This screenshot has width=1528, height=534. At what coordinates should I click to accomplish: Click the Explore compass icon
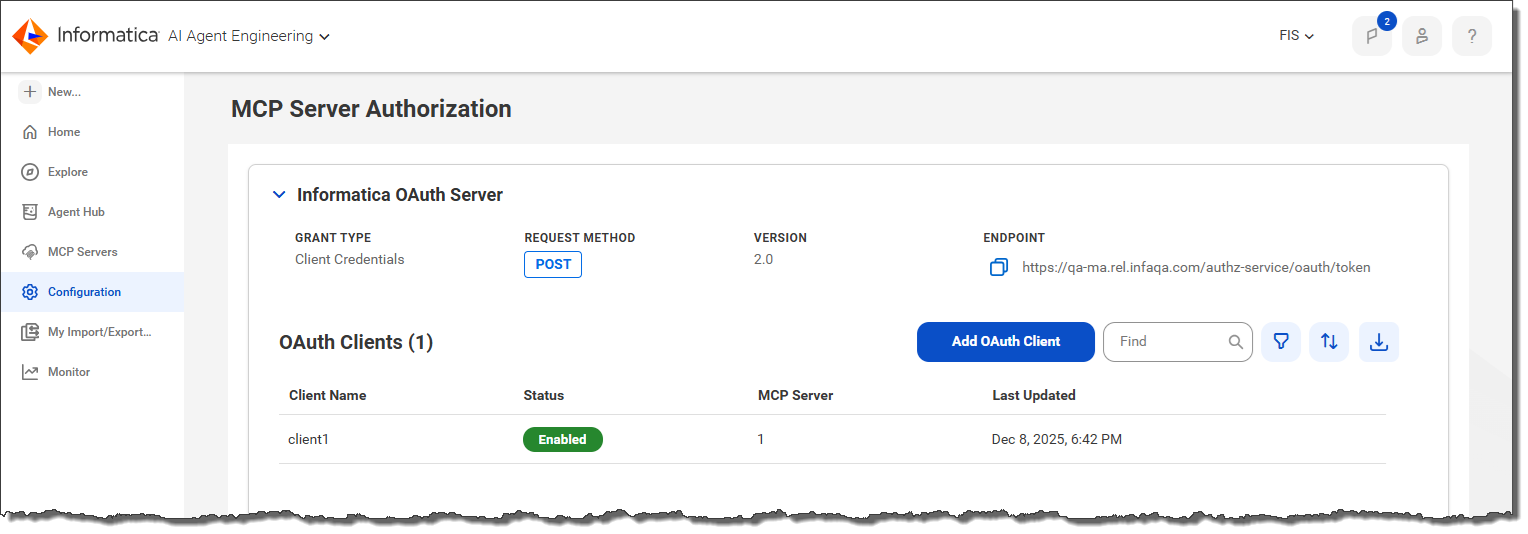point(30,172)
